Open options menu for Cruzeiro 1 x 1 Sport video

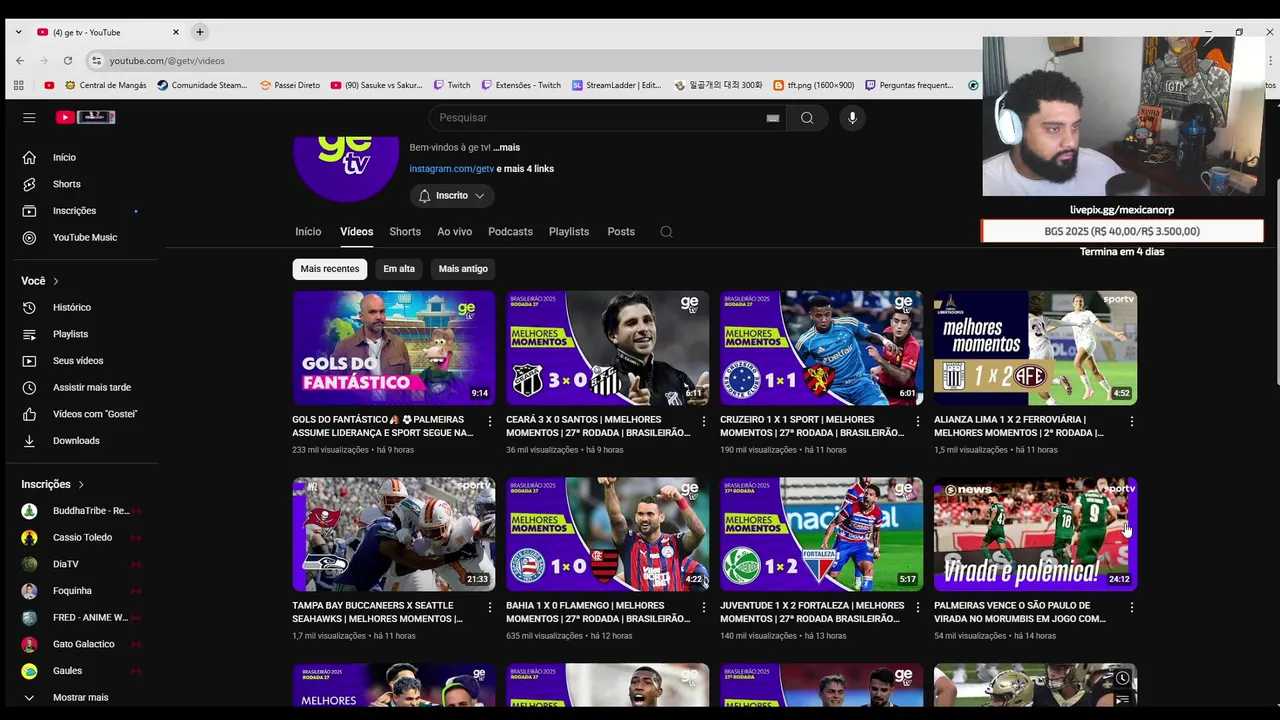point(917,422)
